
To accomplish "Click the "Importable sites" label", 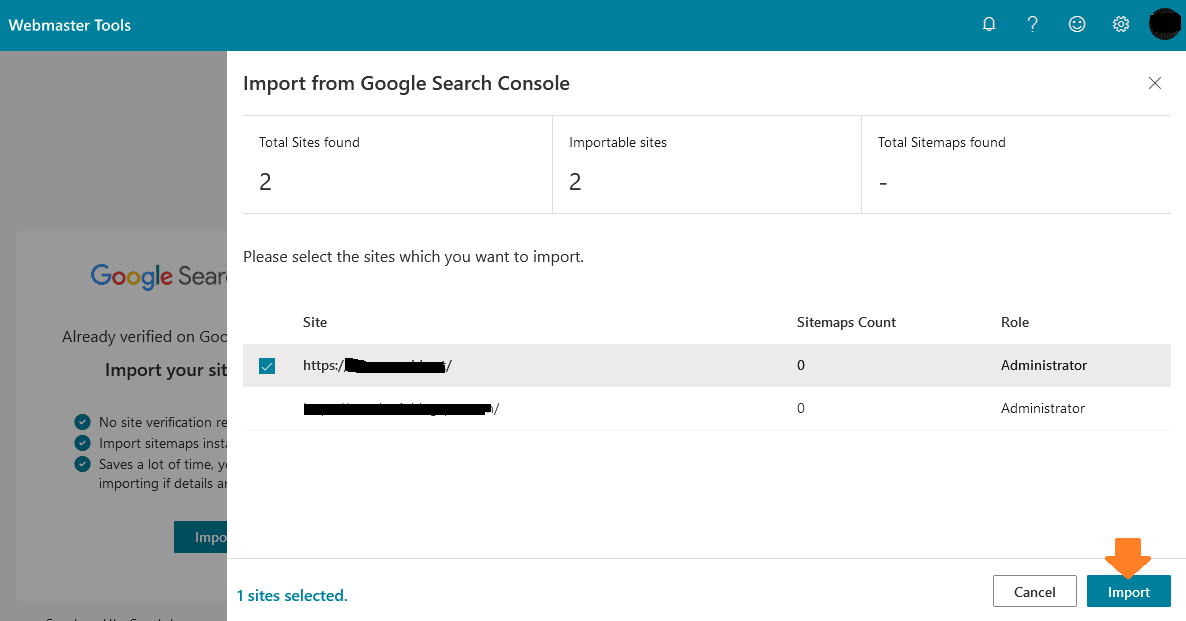I will 618,142.
